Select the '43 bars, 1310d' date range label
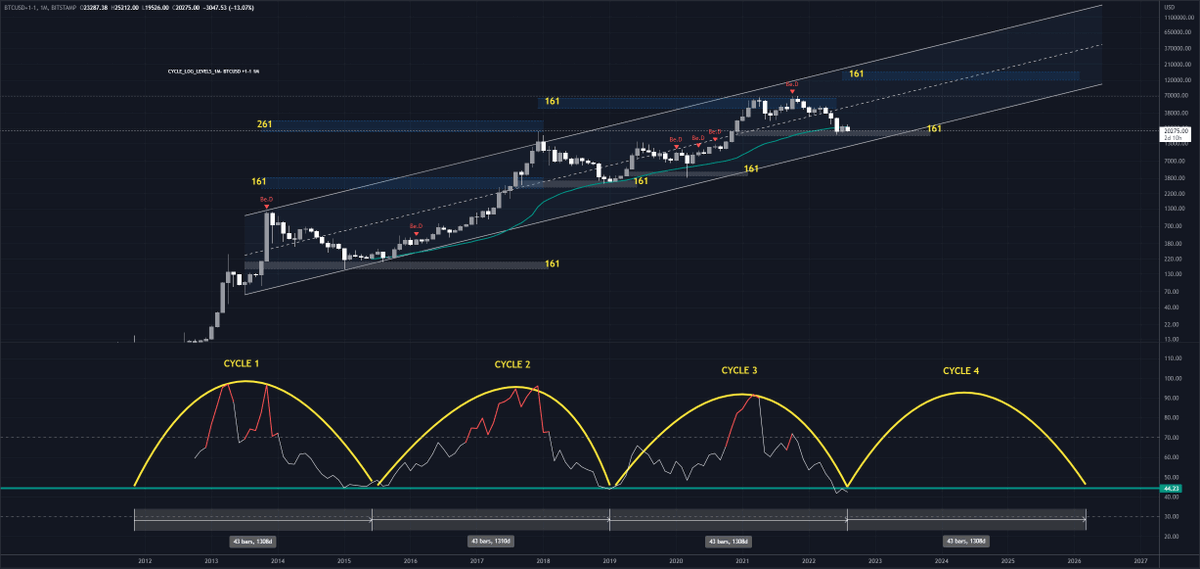This screenshot has width=1200, height=569. pos(490,541)
